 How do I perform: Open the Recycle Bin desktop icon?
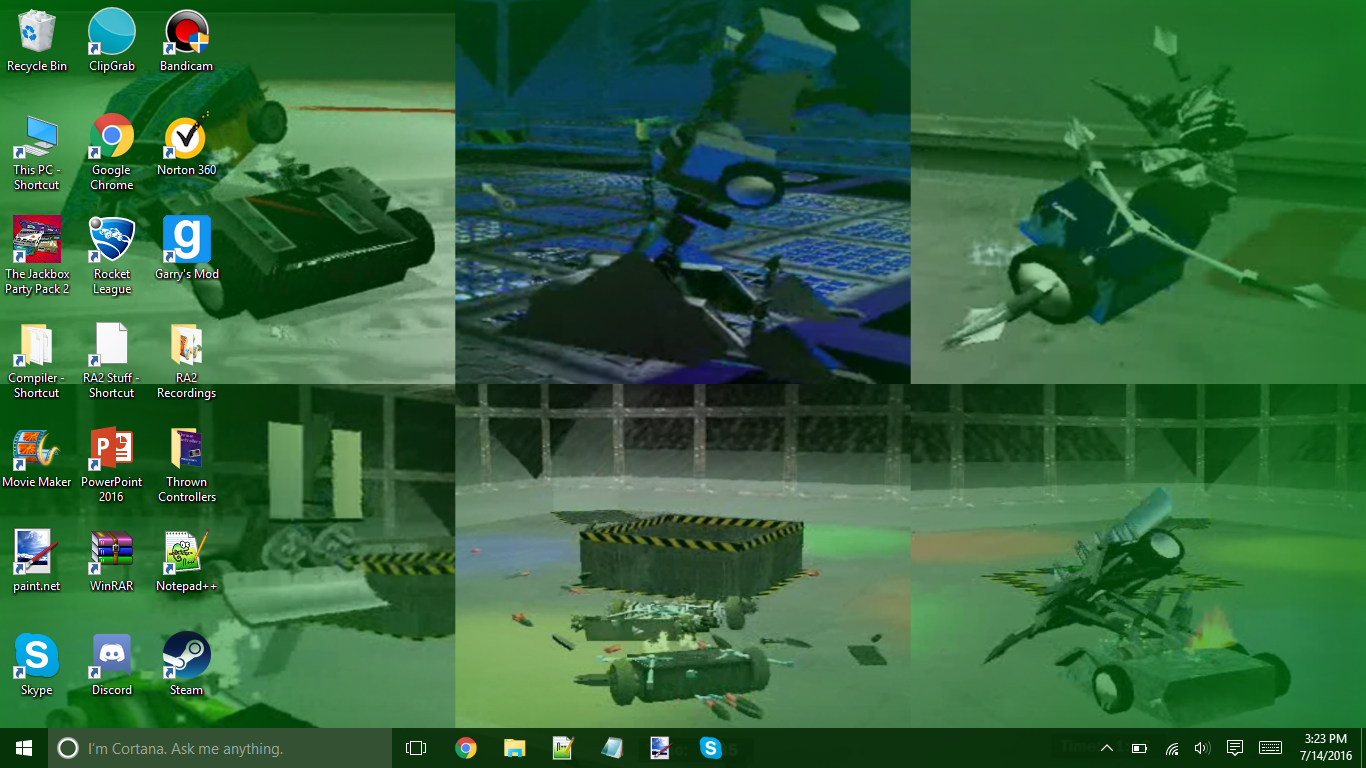pos(37,40)
